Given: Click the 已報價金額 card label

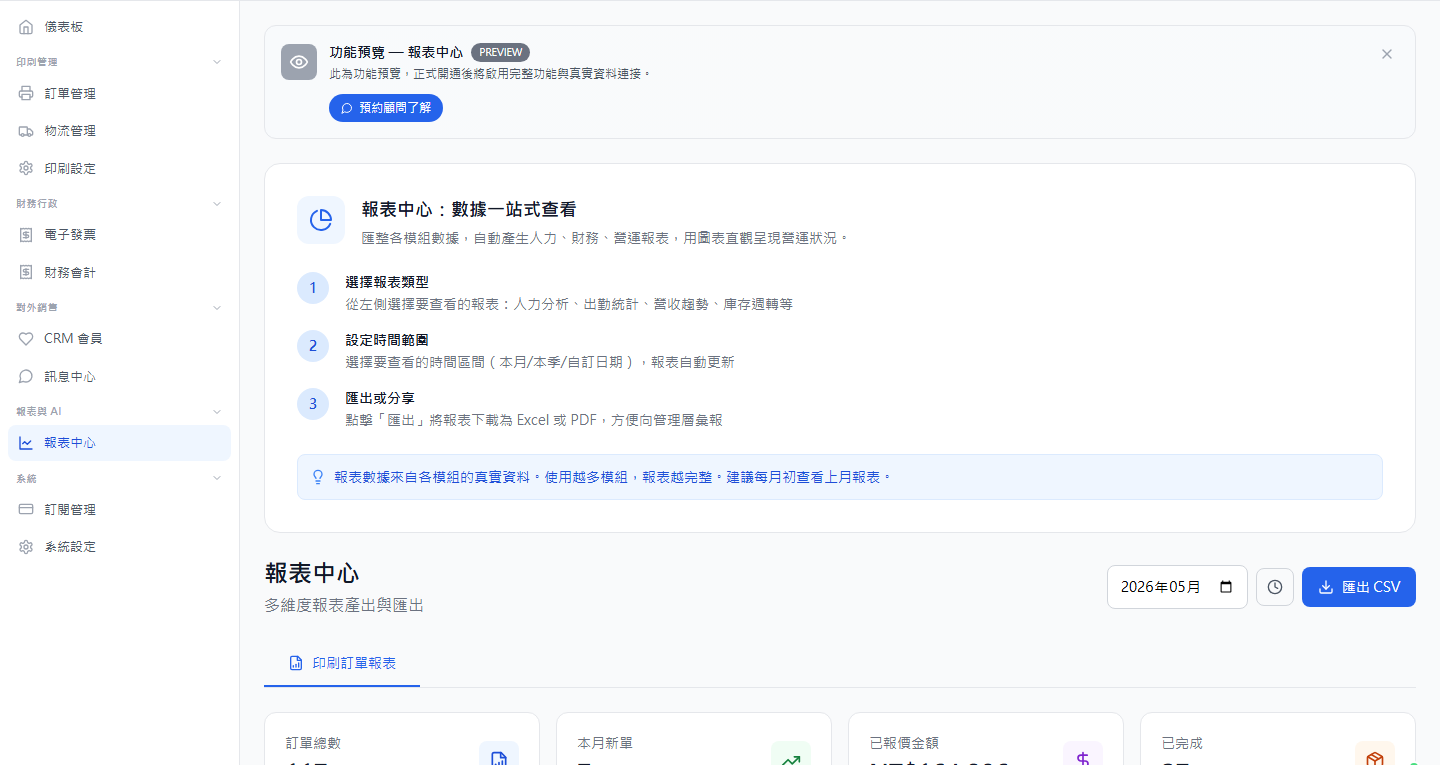Looking at the screenshot, I should pyautogui.click(x=904, y=743).
